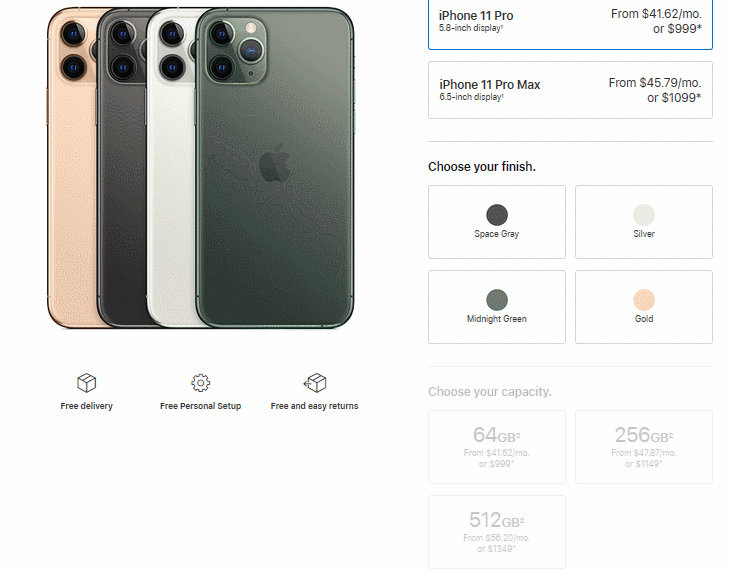Click the Space Gray color swatch circle
The height and width of the screenshot is (570, 731).
(497, 214)
